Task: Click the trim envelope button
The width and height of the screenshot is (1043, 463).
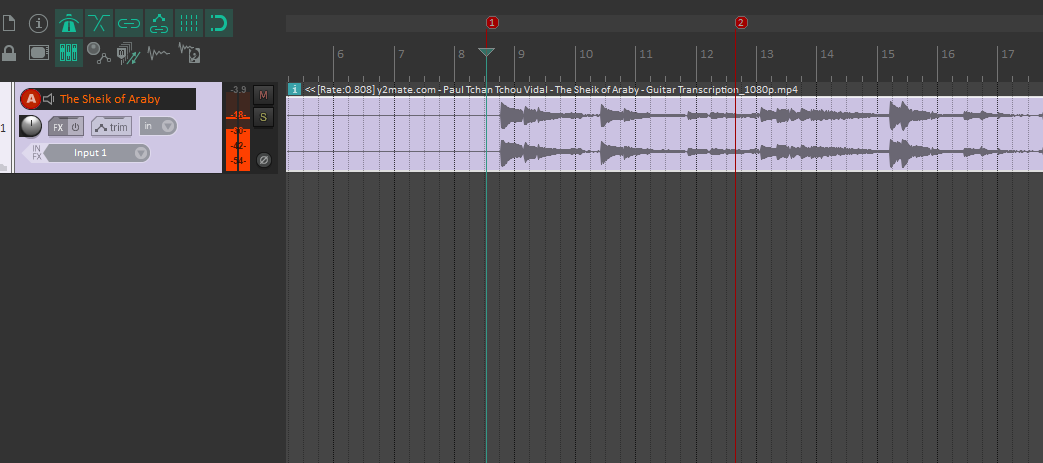Action: (x=112, y=127)
